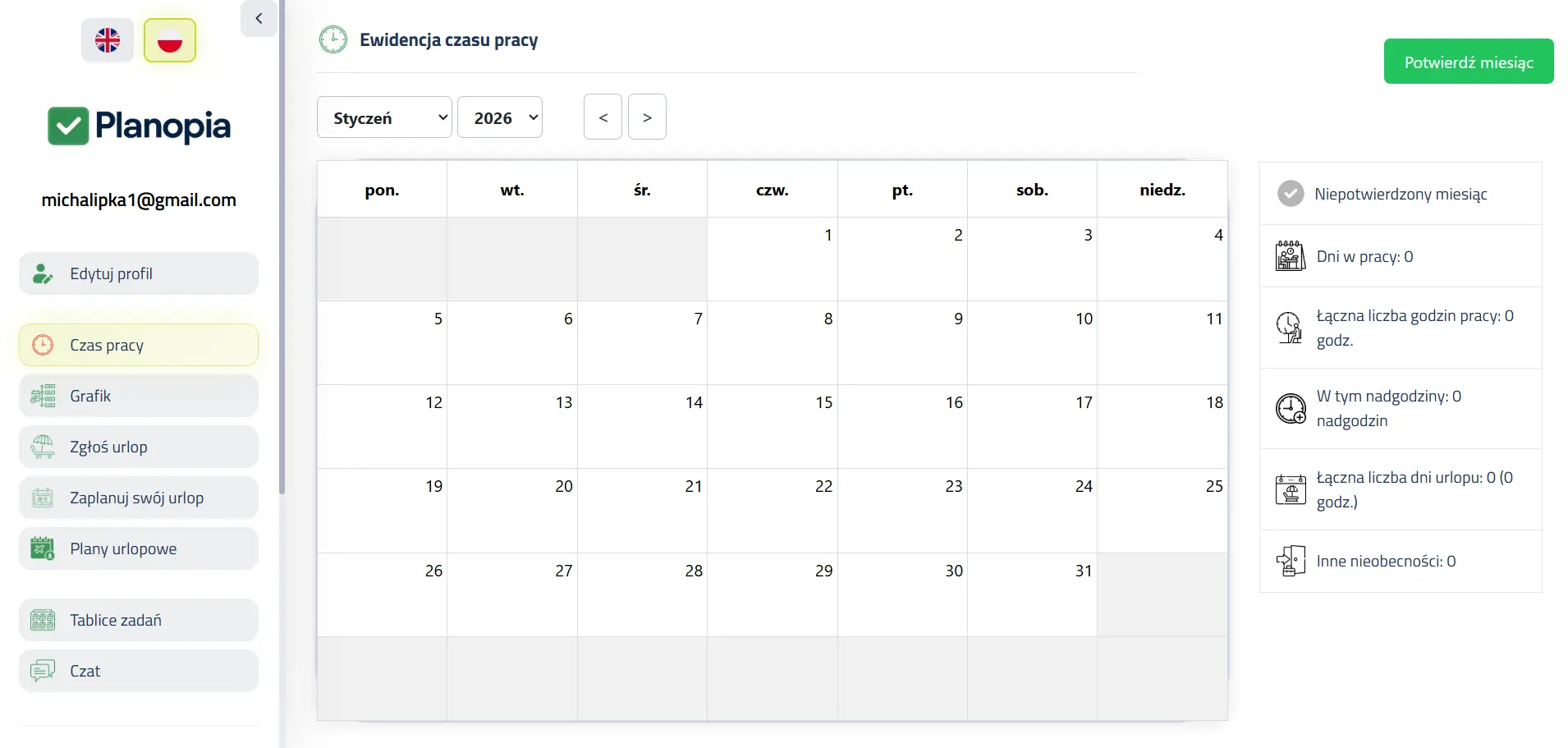Go to previous month with arrow

click(603, 117)
